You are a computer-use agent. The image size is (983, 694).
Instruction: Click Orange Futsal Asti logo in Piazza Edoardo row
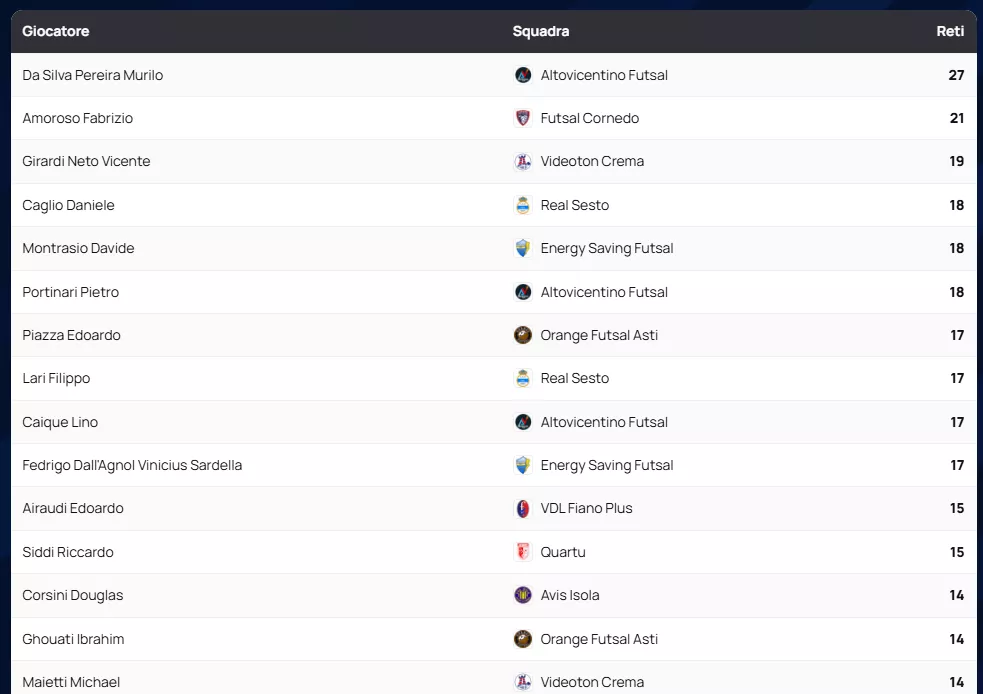point(522,335)
